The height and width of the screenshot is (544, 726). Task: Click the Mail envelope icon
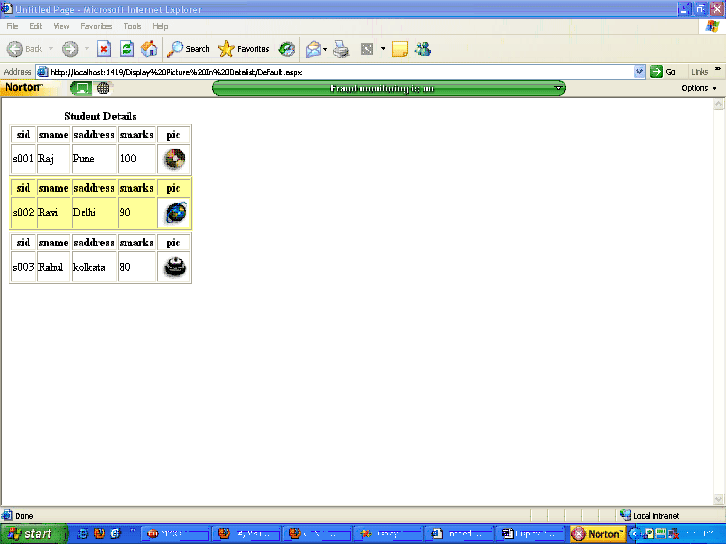point(313,49)
